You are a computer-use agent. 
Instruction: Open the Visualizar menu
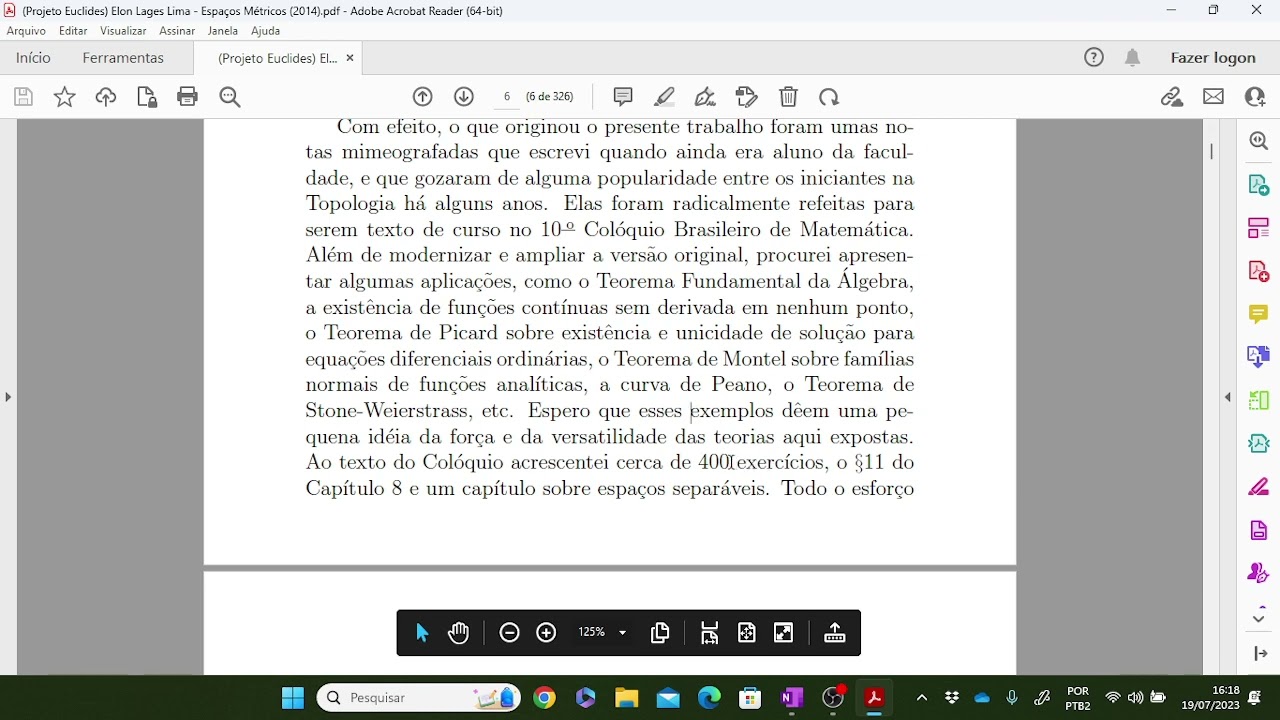[123, 31]
